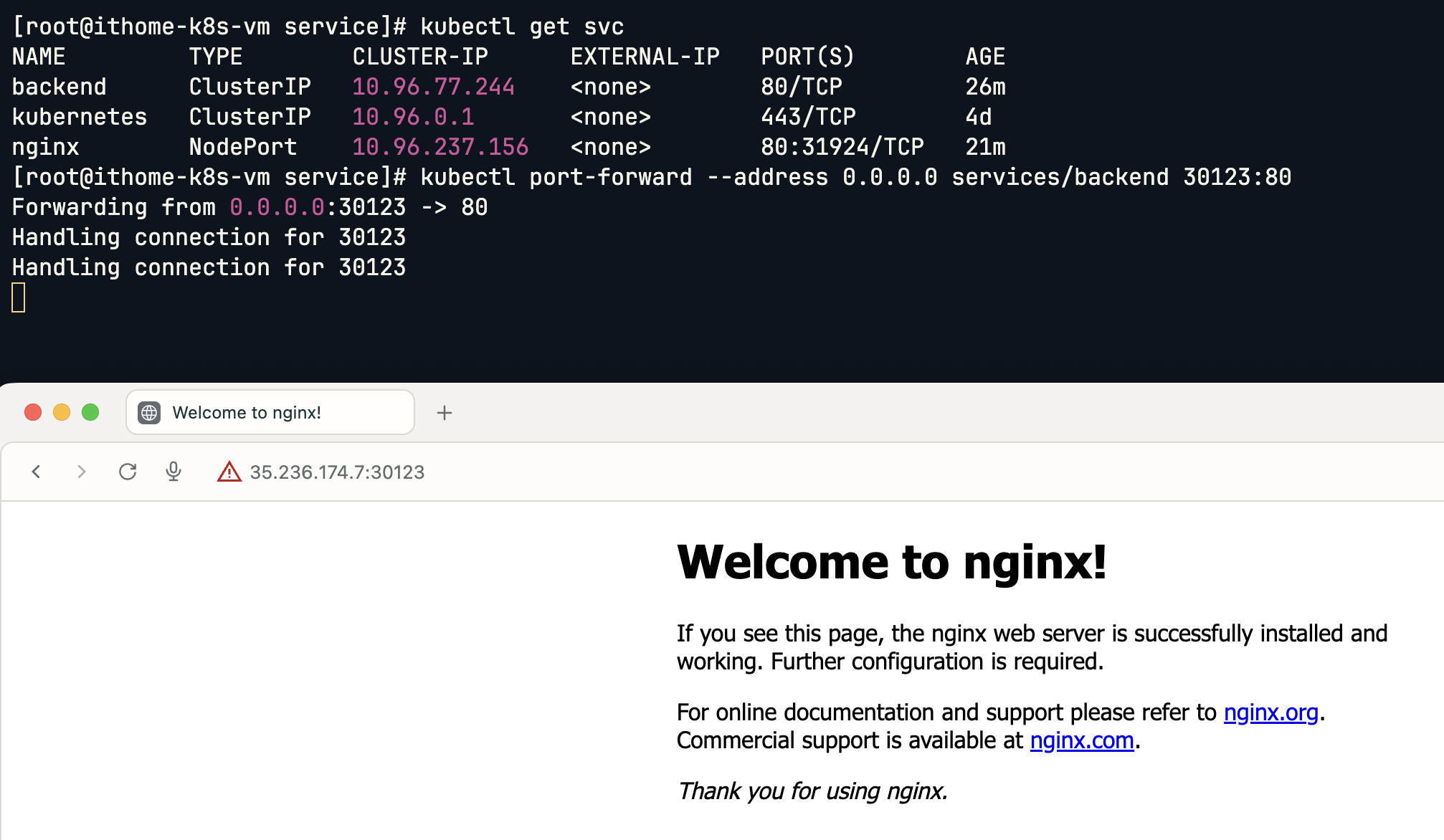Click the kubectl port-forward command line
This screenshot has height=840, width=1444.
[855, 177]
